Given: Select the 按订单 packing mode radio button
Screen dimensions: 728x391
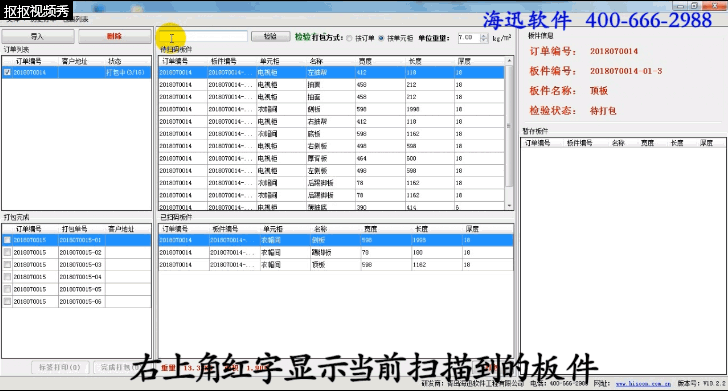Looking at the screenshot, I should pyautogui.click(x=349, y=39).
